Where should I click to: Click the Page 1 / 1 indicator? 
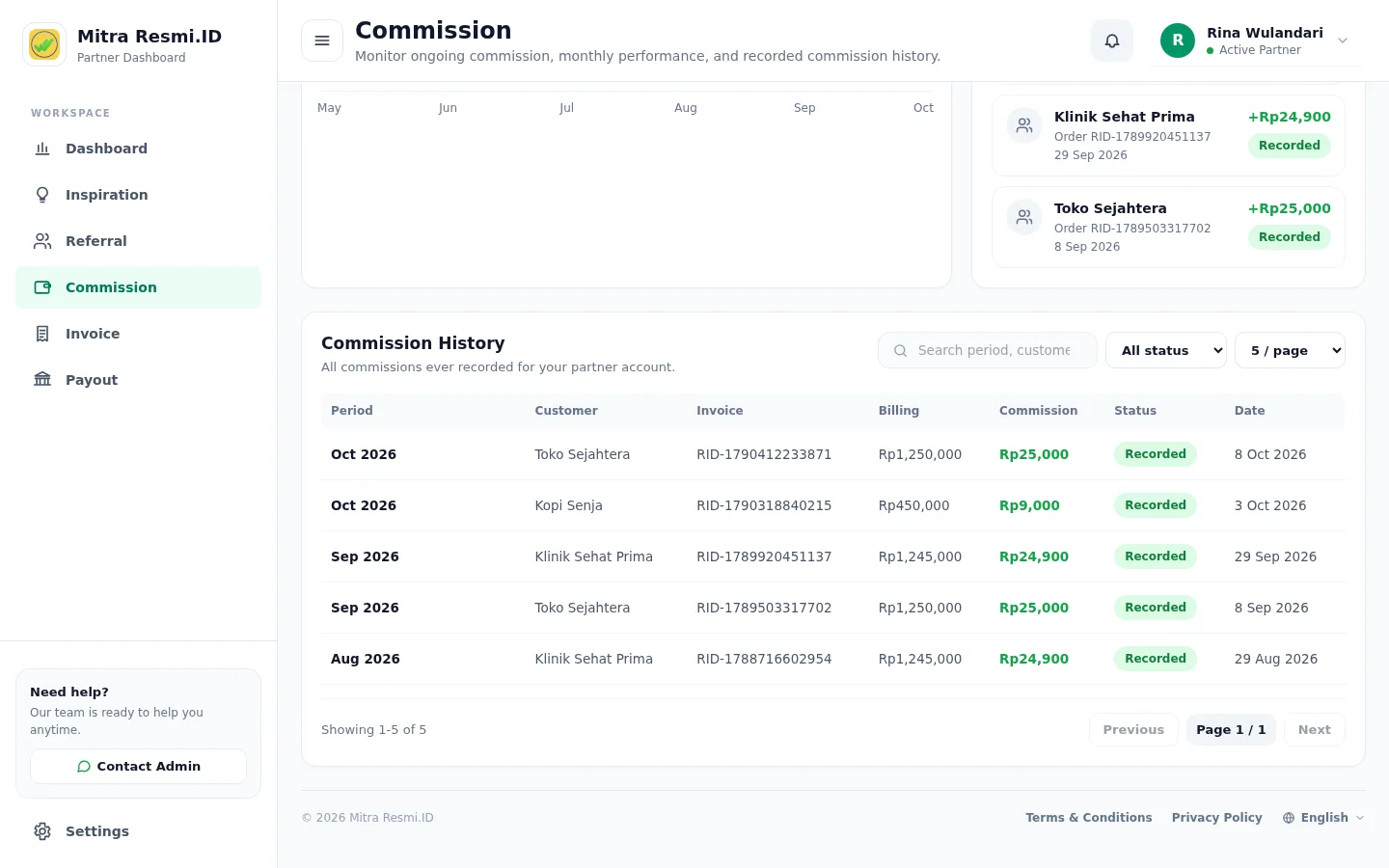point(1231,730)
